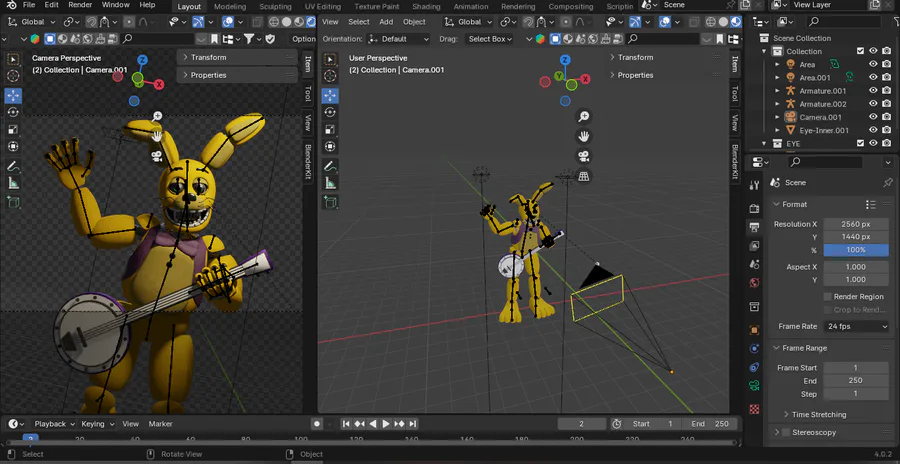Click the Frame Range End 250 field in properties
Viewport: 900px width, 464px height.
(856, 381)
